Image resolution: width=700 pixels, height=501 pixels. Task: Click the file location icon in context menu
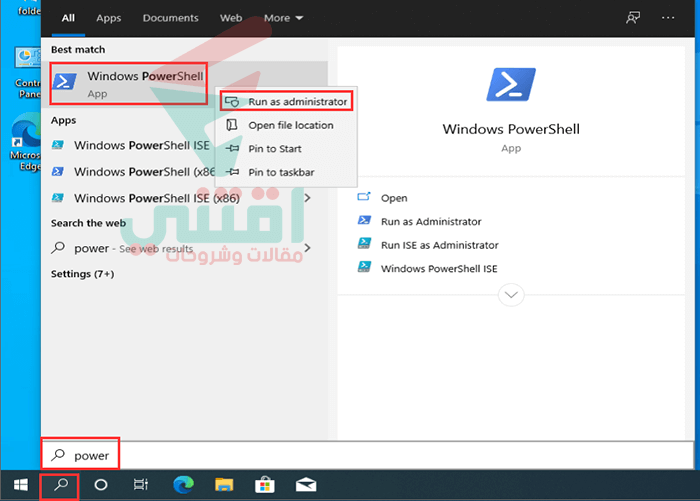click(232, 125)
